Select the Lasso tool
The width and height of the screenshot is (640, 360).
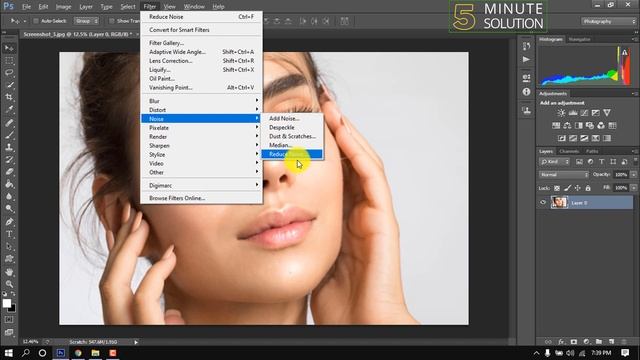(x=9, y=73)
